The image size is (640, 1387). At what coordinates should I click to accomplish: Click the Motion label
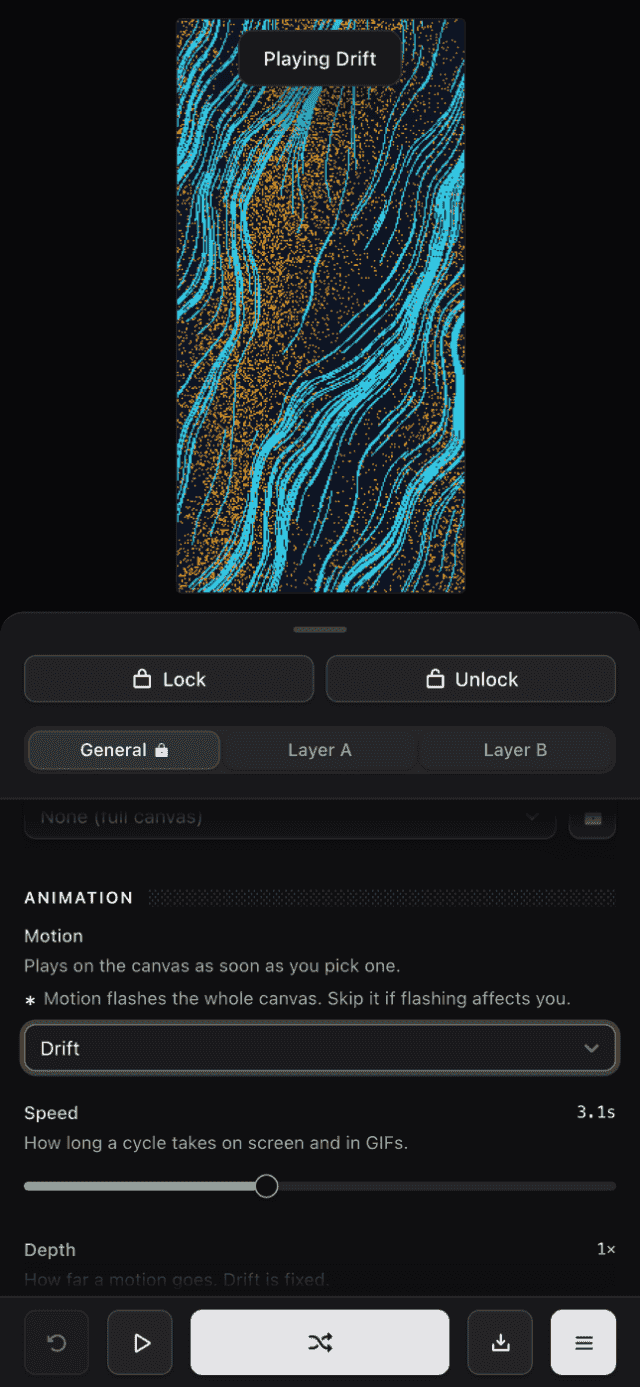click(54, 936)
